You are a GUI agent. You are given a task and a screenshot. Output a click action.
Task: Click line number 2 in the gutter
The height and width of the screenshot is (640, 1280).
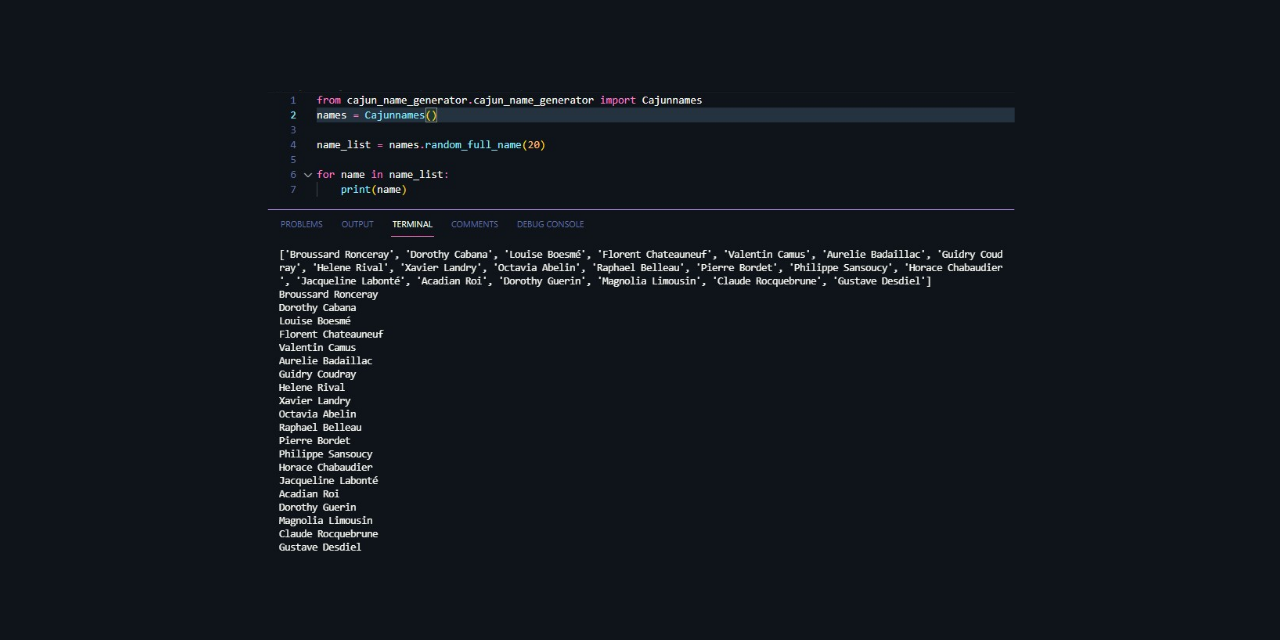tap(293, 114)
